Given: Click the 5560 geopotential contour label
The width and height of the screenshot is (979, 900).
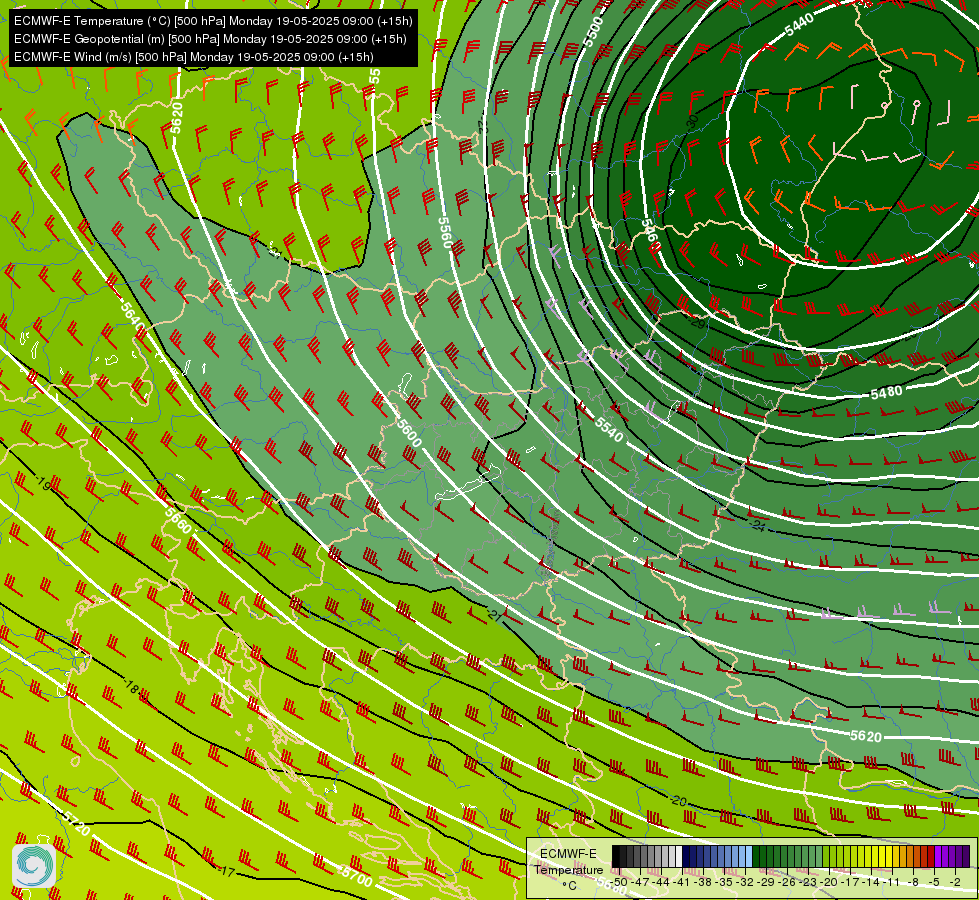Looking at the screenshot, I should click(445, 232).
